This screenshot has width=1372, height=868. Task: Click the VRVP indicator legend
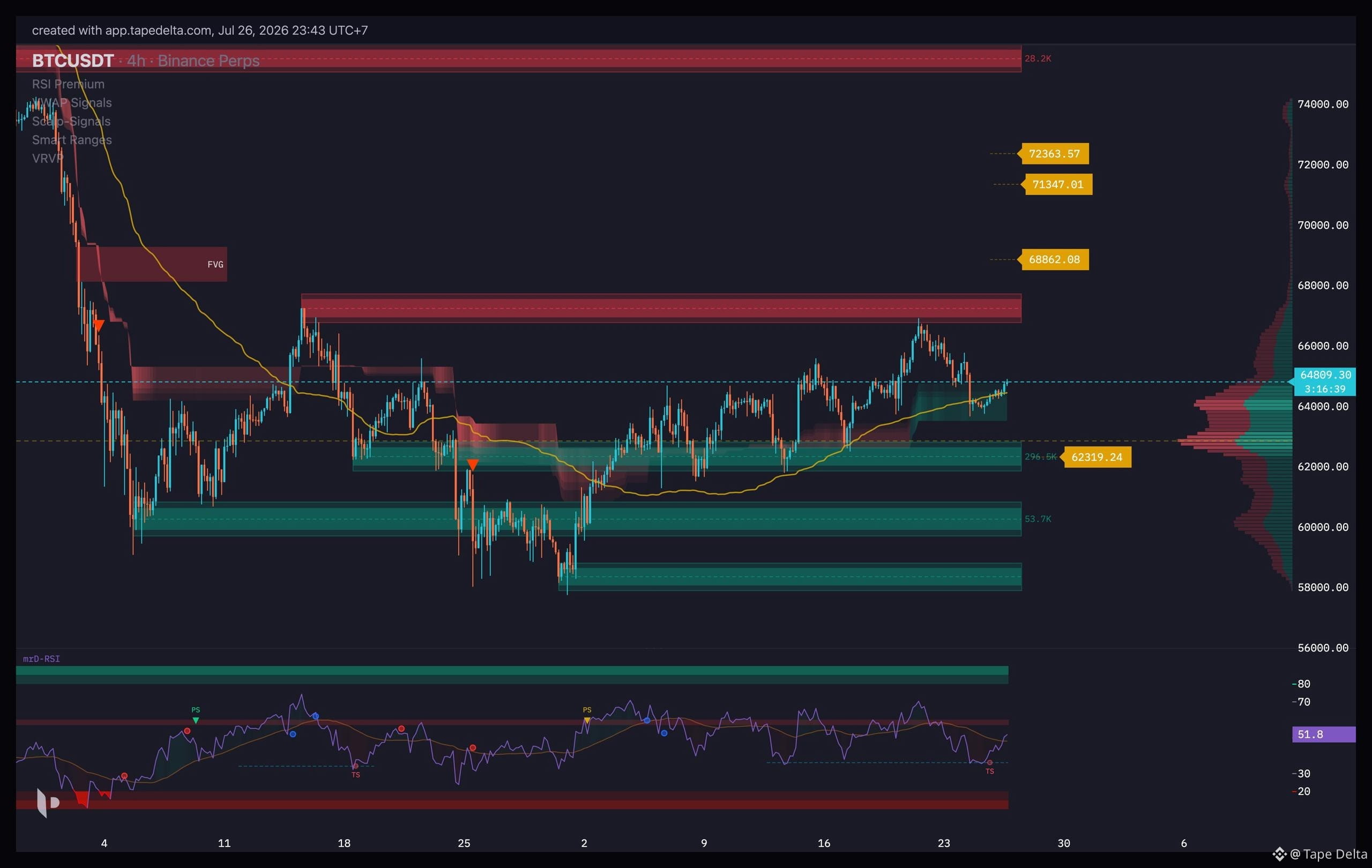coord(47,159)
